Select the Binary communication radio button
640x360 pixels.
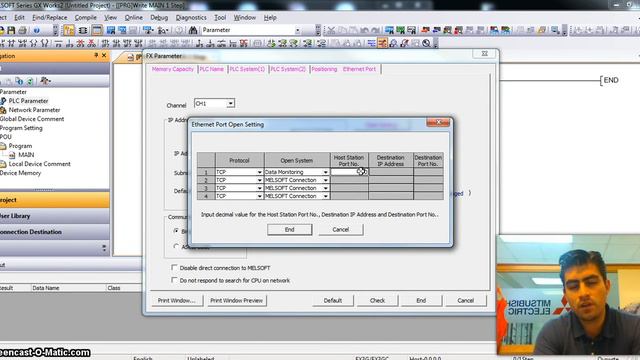(x=176, y=231)
